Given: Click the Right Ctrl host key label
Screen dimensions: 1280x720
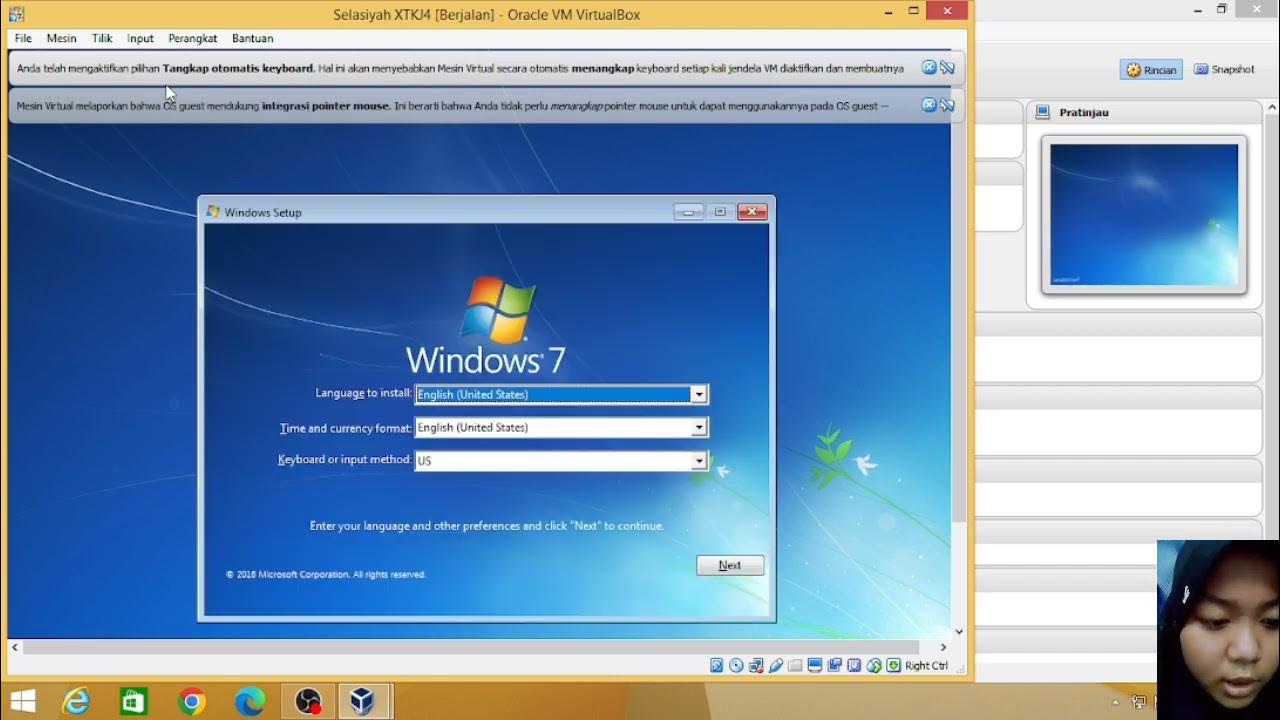Looking at the screenshot, I should click(926, 665).
